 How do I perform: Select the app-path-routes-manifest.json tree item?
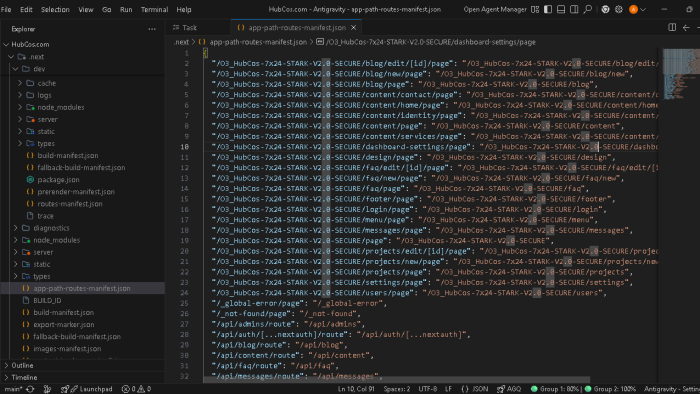coord(83,288)
